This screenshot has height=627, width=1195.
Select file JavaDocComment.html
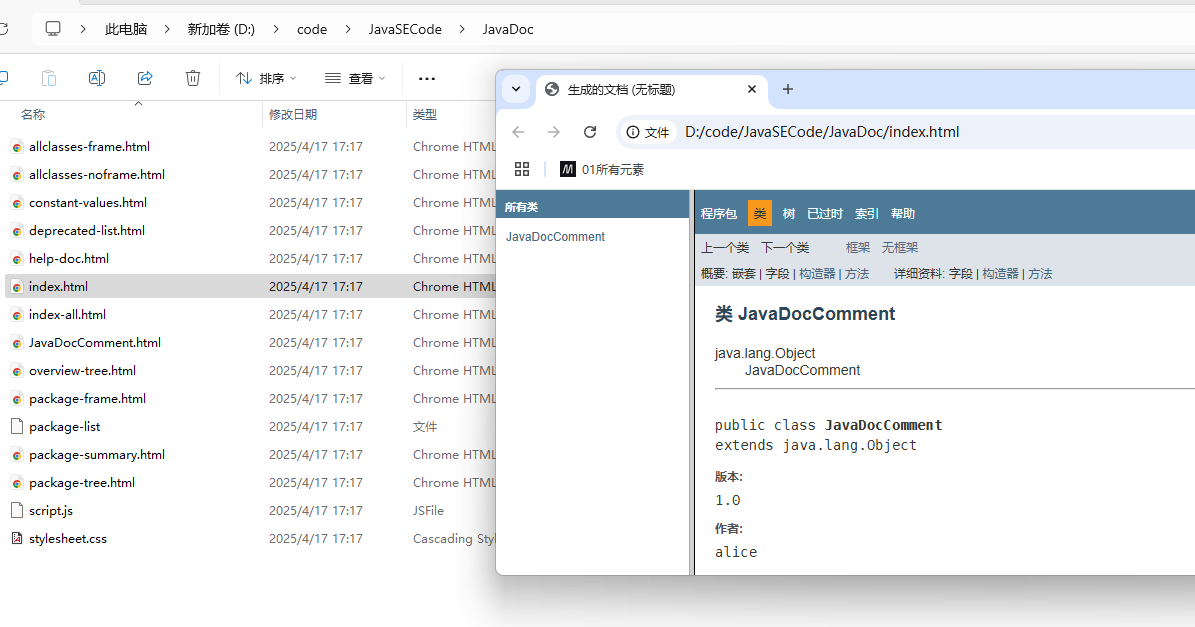[x=95, y=343]
